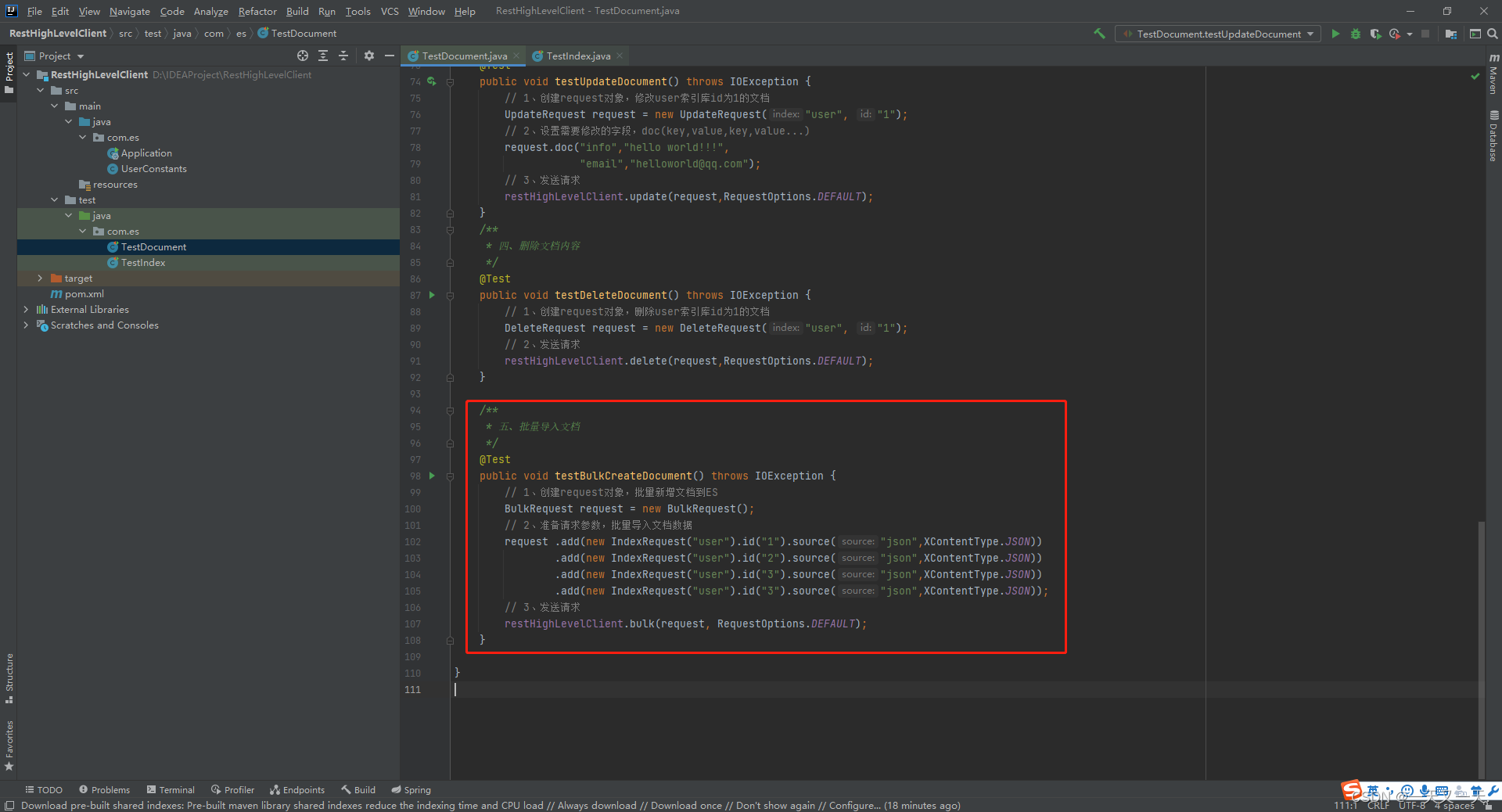The image size is (1502, 812).
Task: Open the Refactor menu
Action: coord(257,11)
